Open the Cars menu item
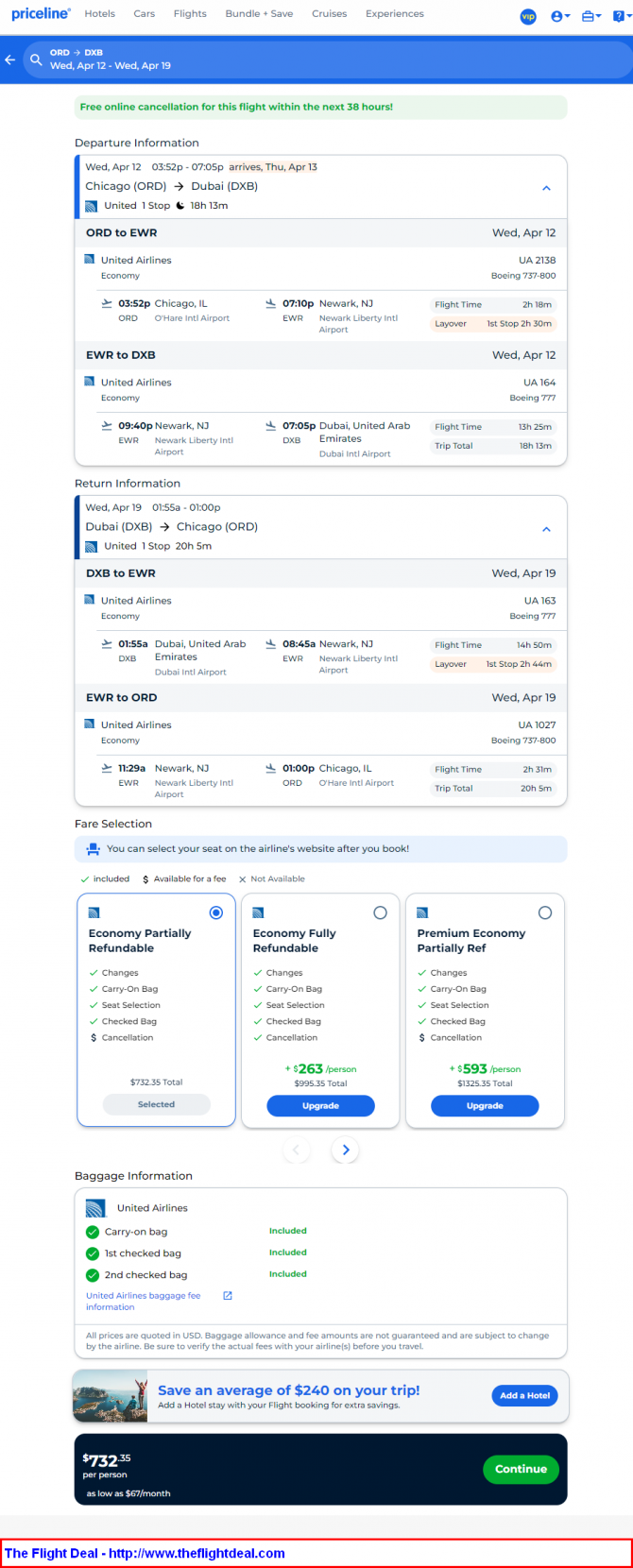Viewport: 633px width, 1568px height. [x=145, y=14]
